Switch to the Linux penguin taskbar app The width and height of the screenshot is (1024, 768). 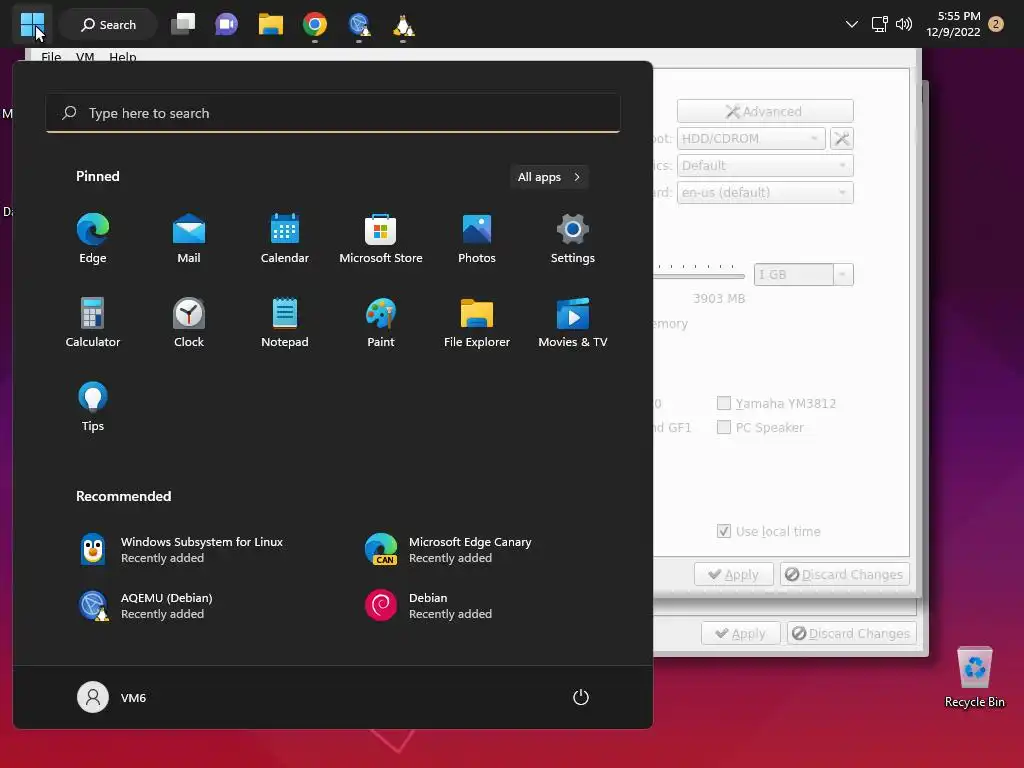tap(403, 25)
